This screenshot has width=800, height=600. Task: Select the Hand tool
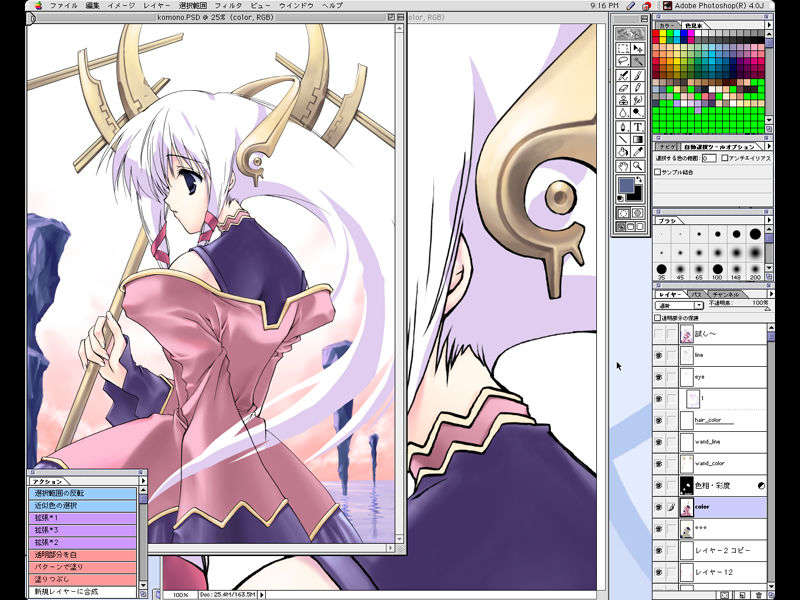pyautogui.click(x=623, y=166)
